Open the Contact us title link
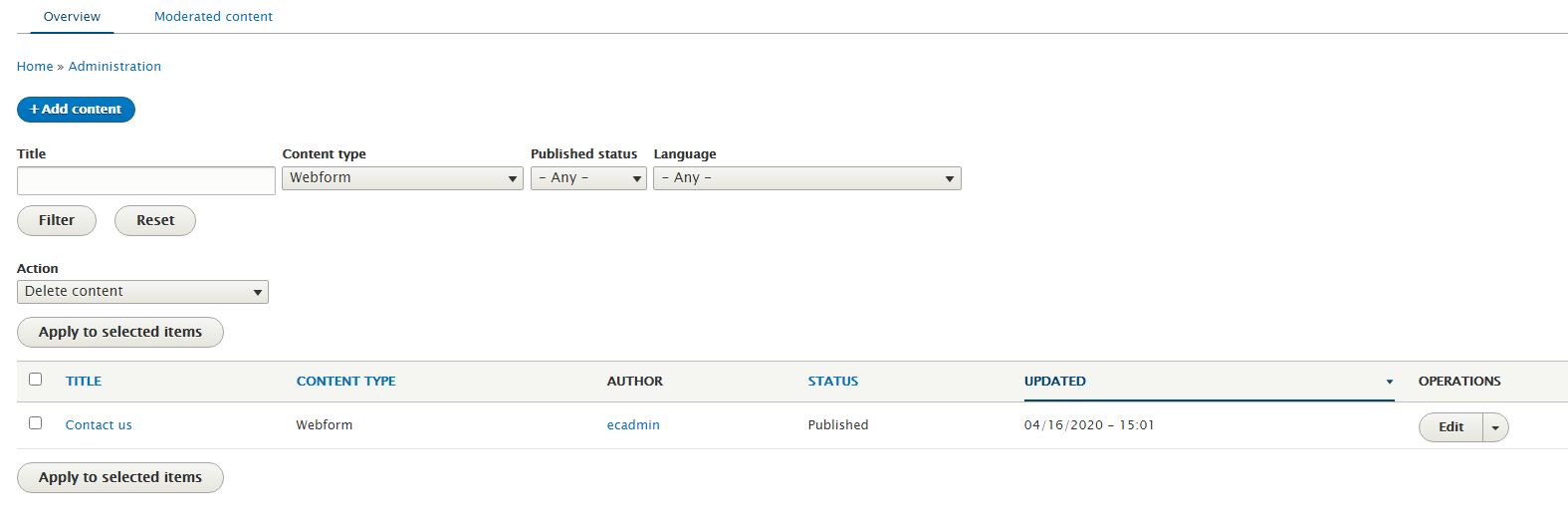 [99, 425]
